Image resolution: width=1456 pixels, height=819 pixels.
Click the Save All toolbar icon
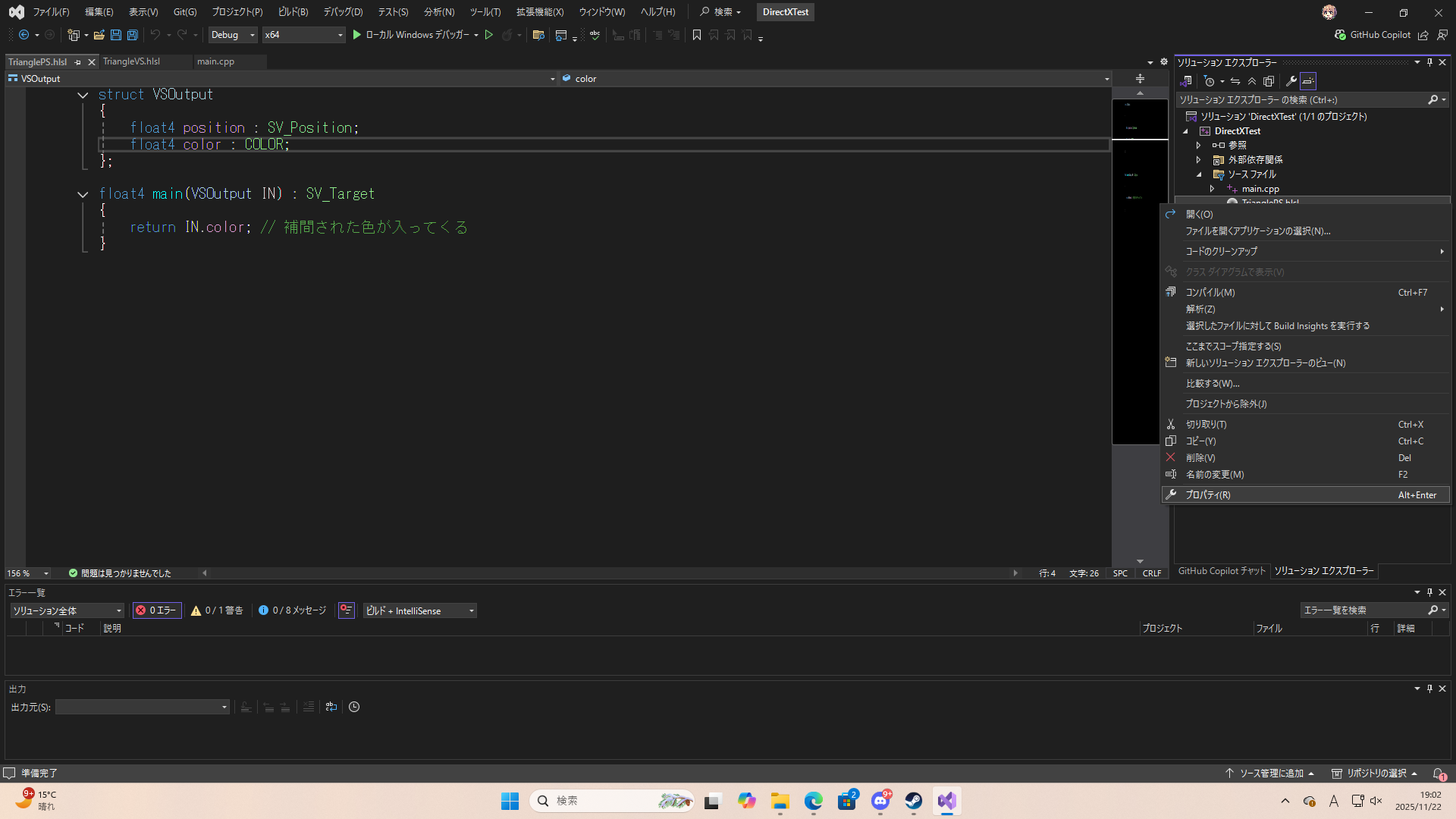[x=133, y=35]
